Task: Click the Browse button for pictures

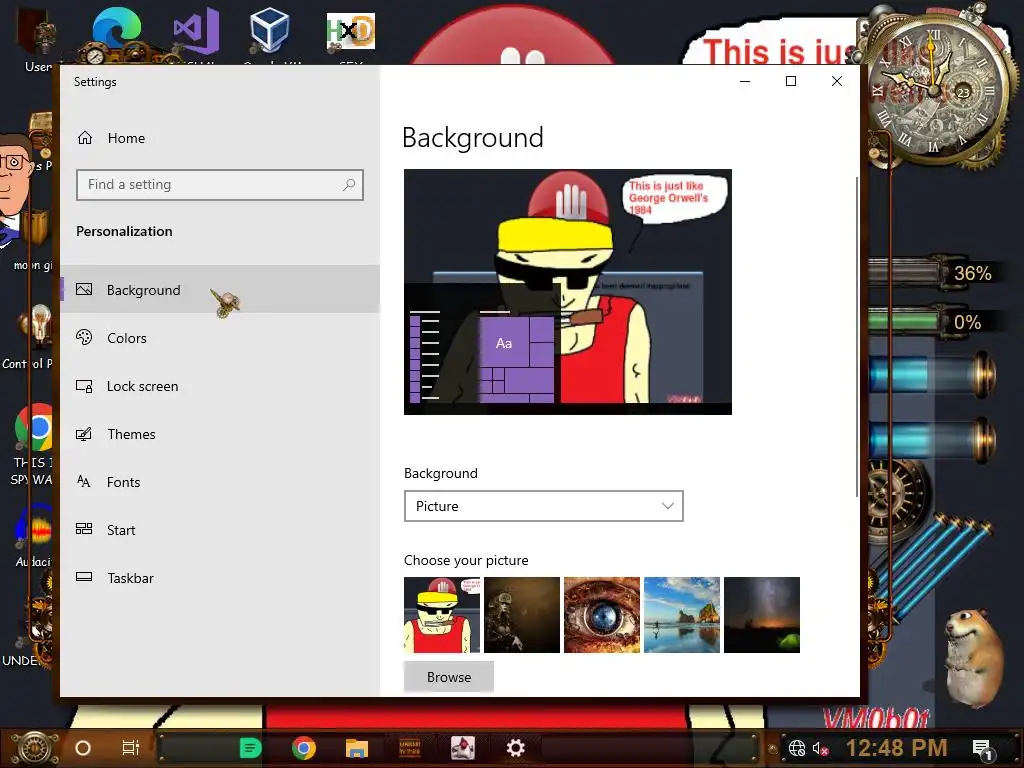Action: (449, 677)
